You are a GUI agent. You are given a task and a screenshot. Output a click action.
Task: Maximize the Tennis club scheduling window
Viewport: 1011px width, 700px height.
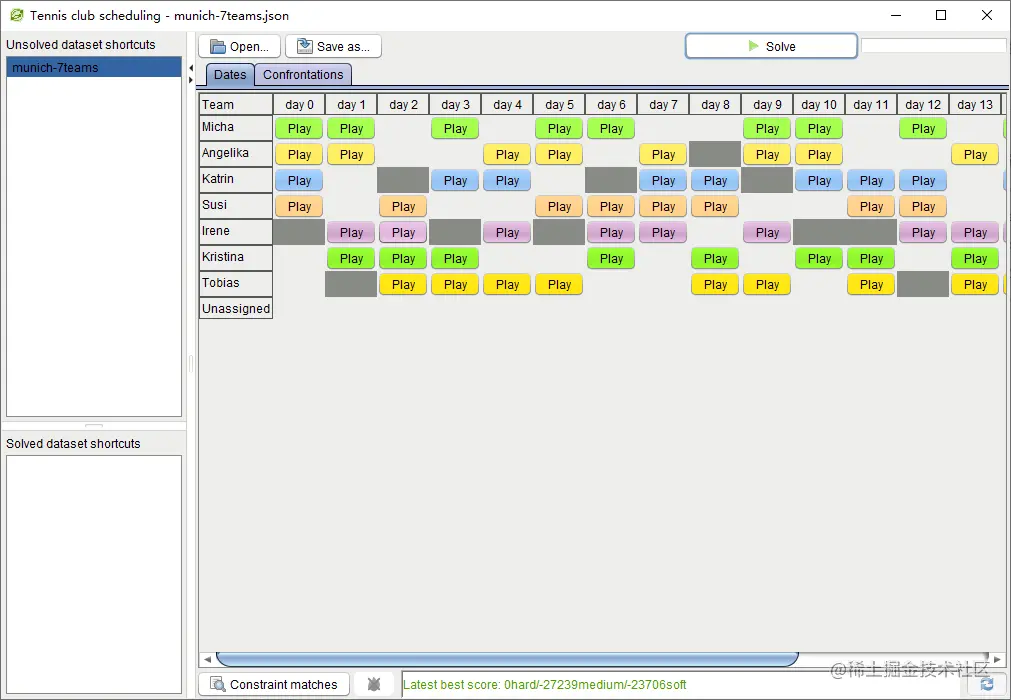click(941, 15)
